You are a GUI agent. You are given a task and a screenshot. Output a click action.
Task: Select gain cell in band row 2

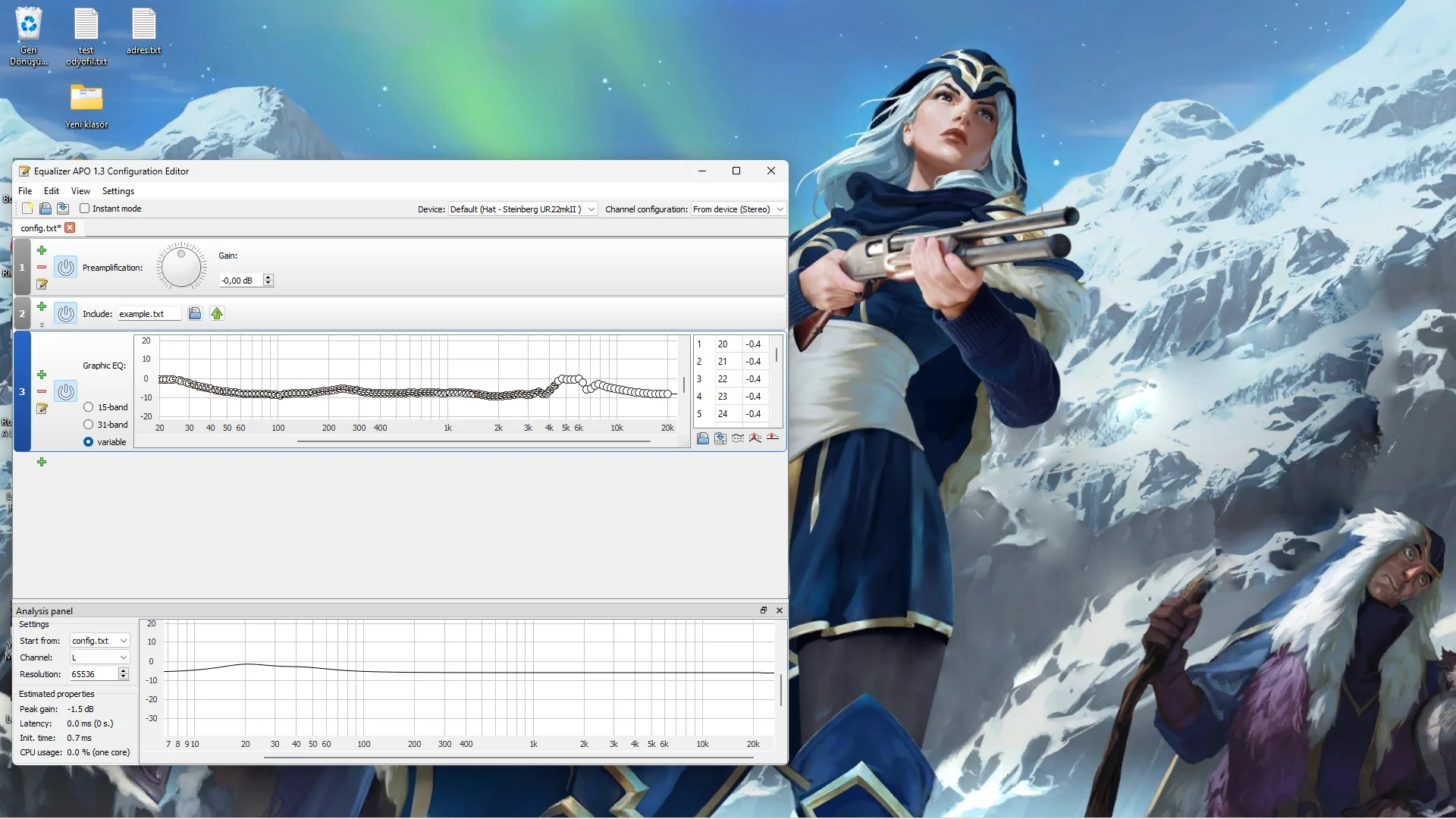(x=755, y=362)
